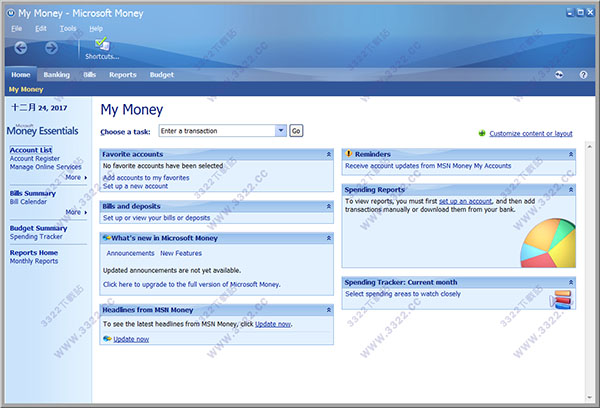Click Receive account updates from MSN Money

point(428,166)
